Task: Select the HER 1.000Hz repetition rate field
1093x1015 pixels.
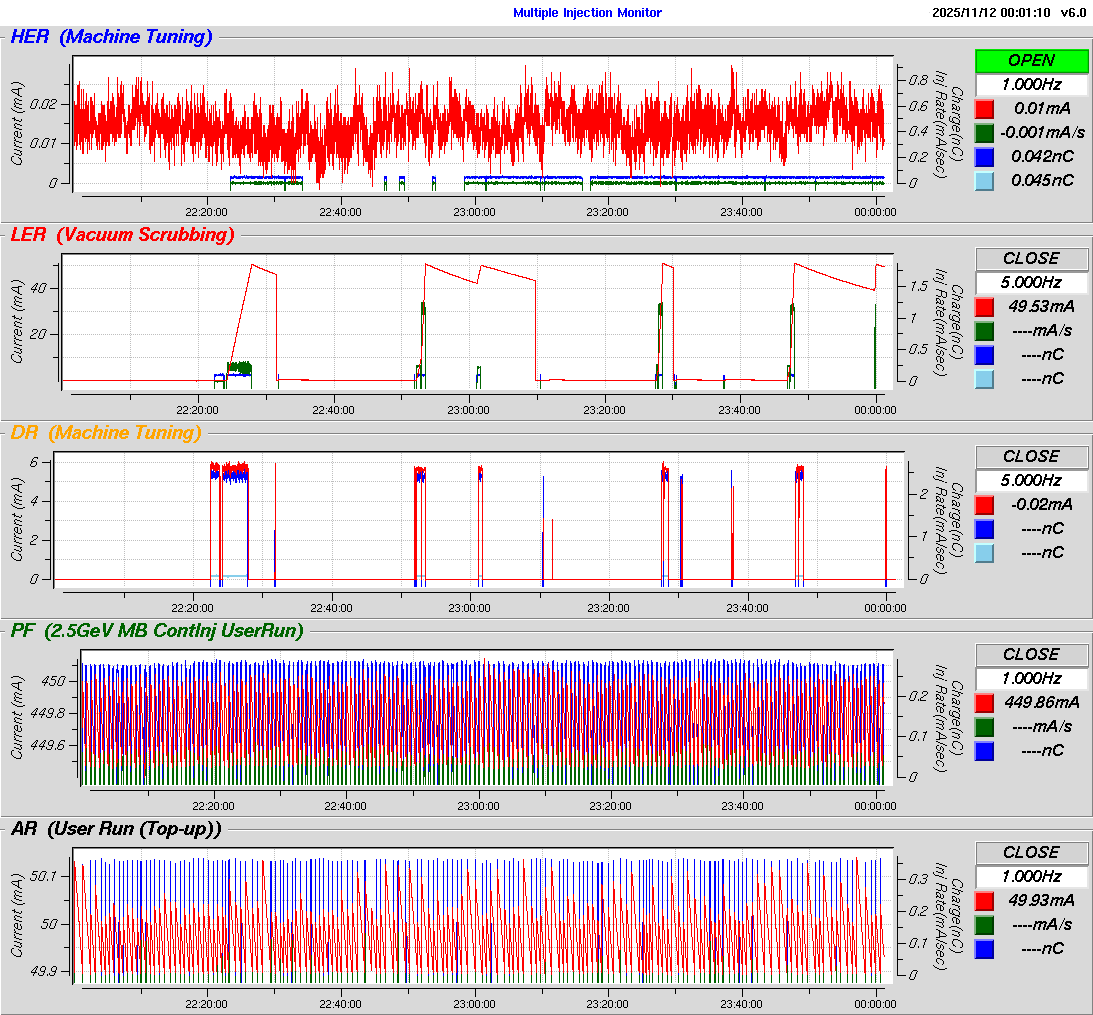Action: click(x=1031, y=85)
